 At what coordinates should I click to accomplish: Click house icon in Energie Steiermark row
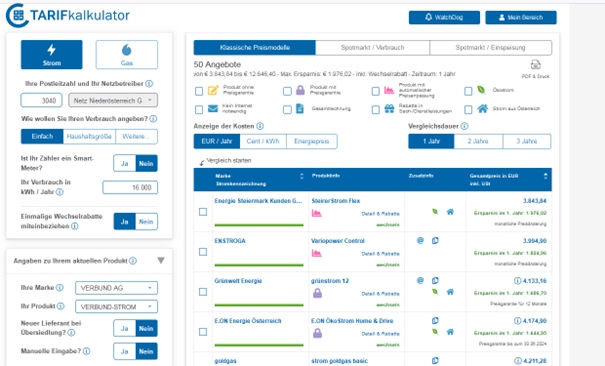450,211
